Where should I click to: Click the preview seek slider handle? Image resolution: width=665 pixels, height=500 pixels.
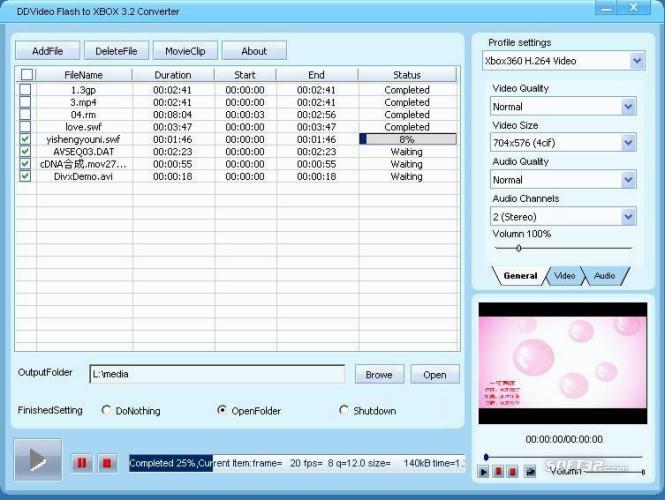(x=486, y=457)
